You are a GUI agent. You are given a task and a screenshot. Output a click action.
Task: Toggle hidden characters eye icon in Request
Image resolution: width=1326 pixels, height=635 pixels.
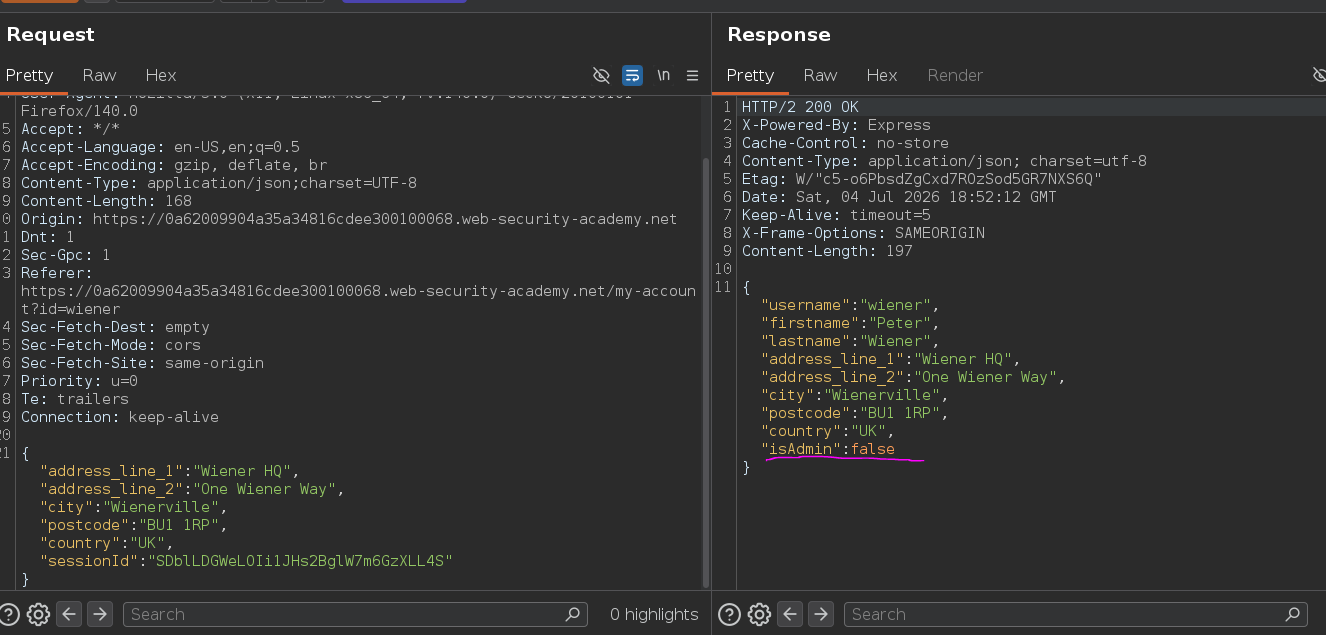601,75
